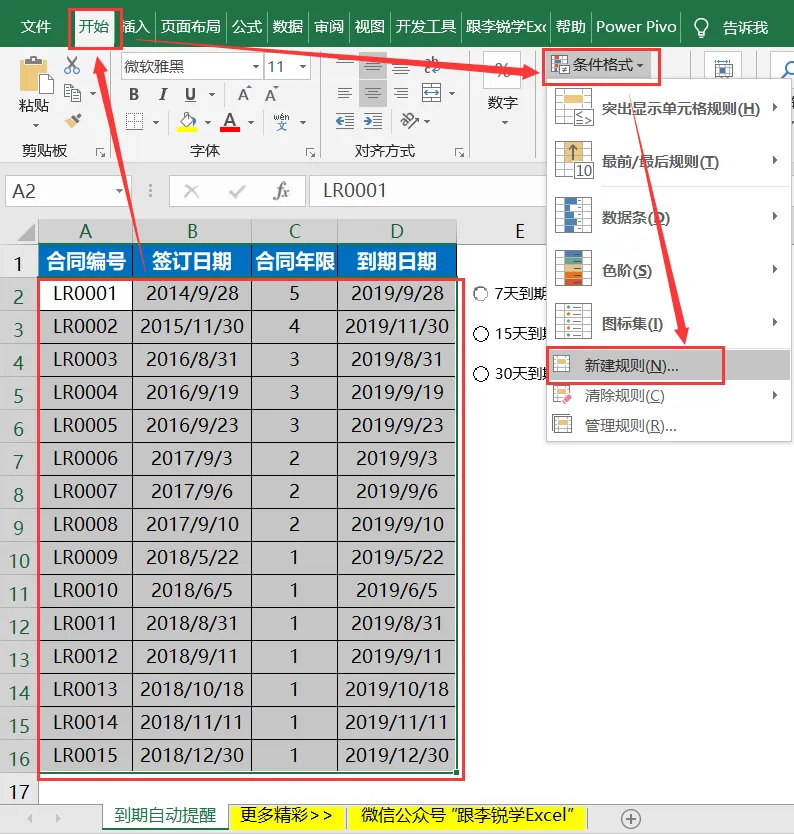794x834 pixels.
Task: Increase indent icon
Action: pyautogui.click(x=373, y=121)
